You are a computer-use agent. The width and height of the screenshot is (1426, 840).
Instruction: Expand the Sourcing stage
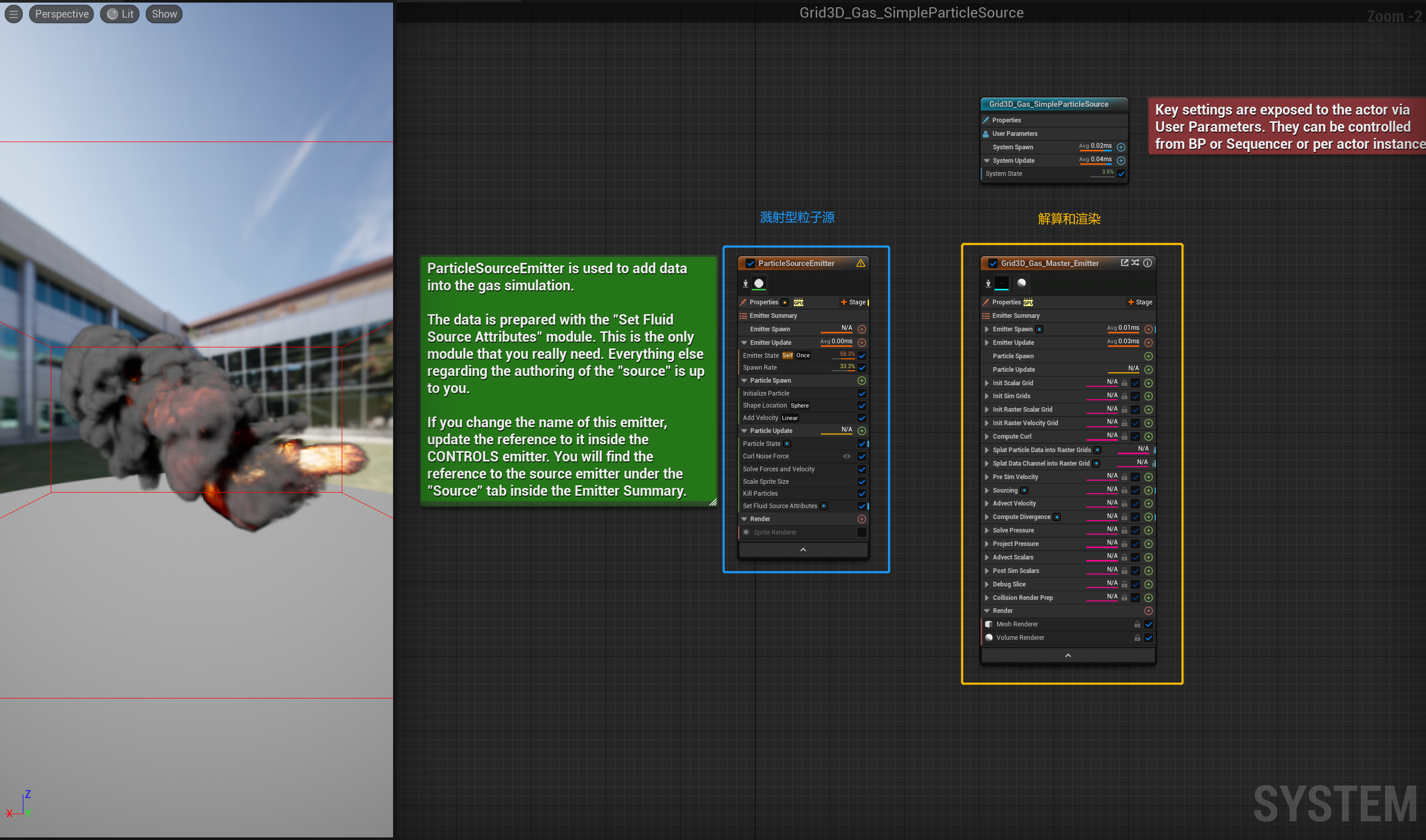pyautogui.click(x=987, y=490)
